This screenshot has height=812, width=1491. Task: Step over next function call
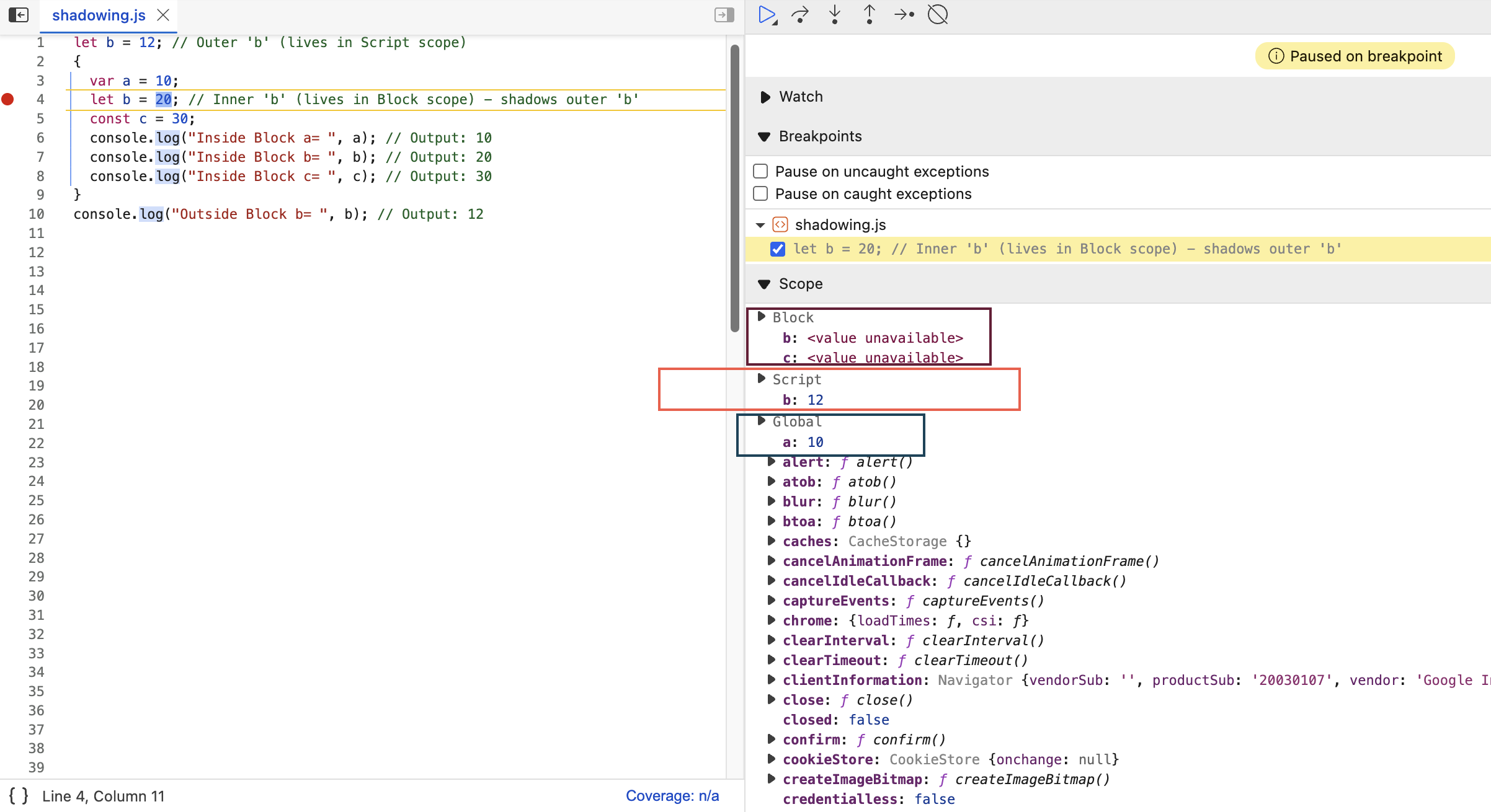[800, 15]
